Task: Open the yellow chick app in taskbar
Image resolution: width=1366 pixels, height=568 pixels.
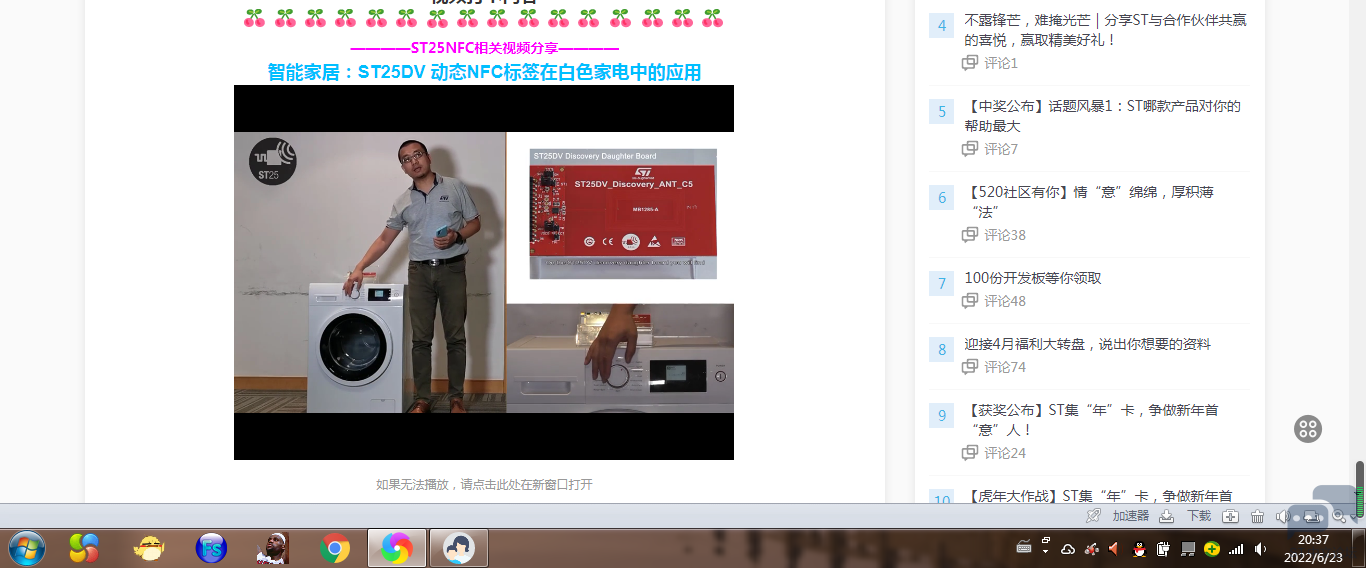Action: 149,548
